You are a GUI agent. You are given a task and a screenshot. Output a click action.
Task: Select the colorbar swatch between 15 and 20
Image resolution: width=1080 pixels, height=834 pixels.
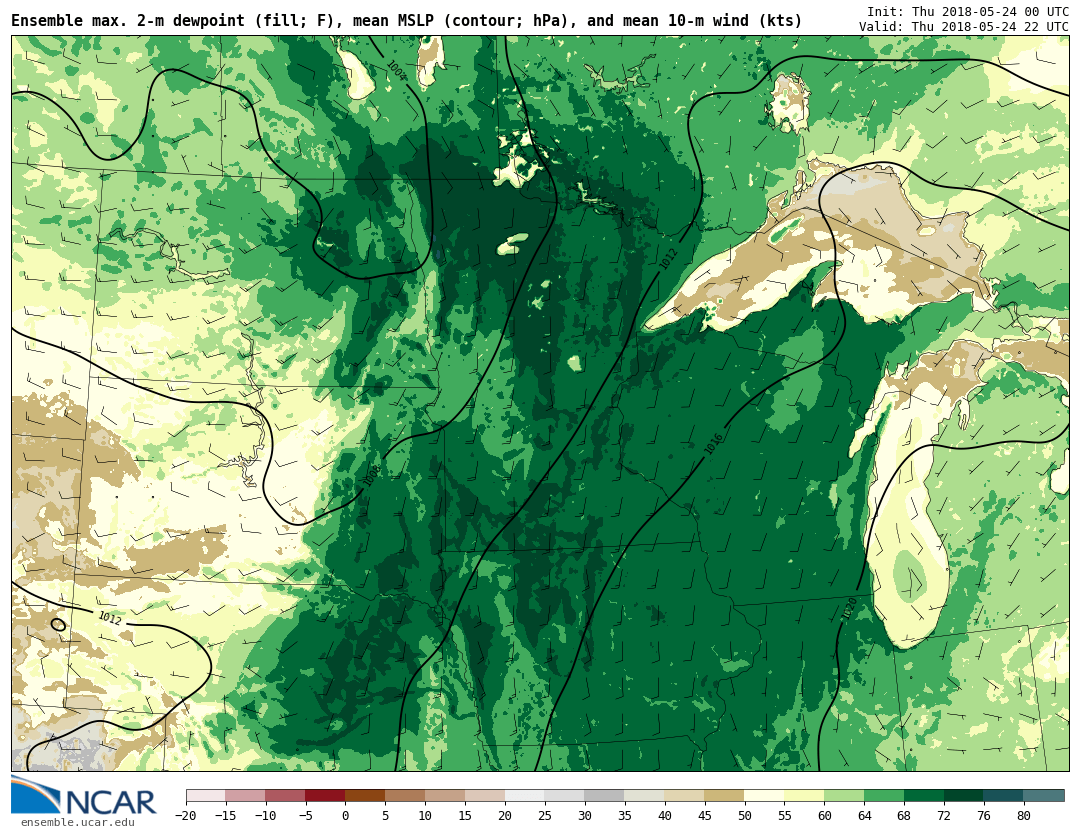(x=486, y=796)
